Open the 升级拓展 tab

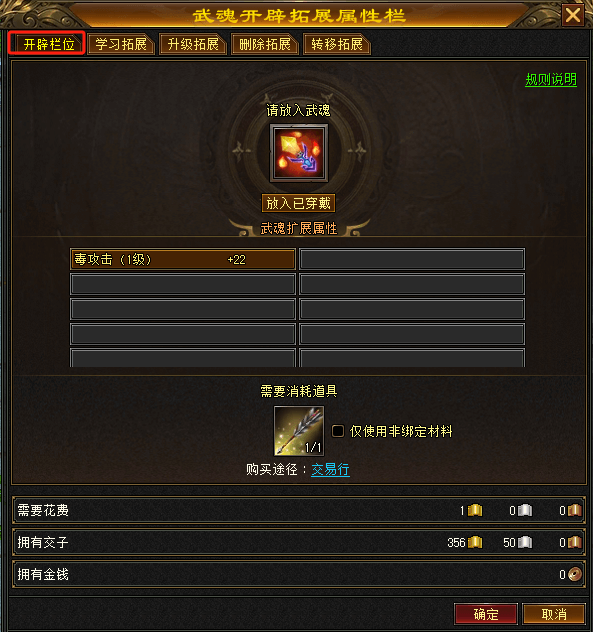(x=193, y=44)
